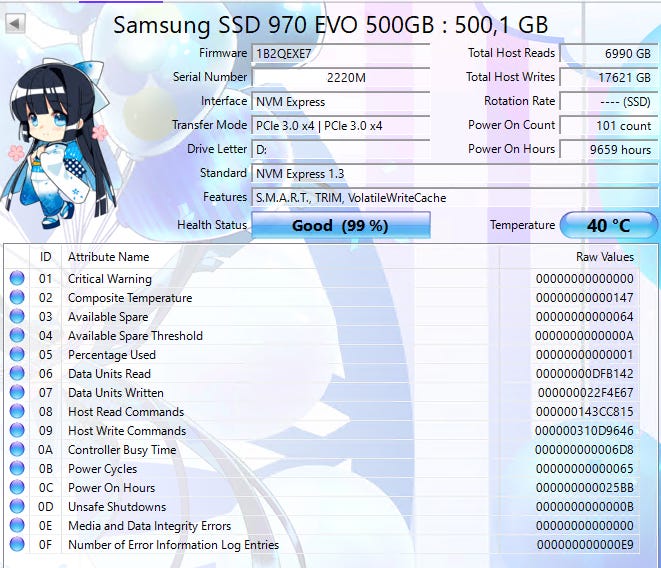Click the status orb for Media and Data Integrity Errors
The height and width of the screenshot is (568, 661).
17,525
